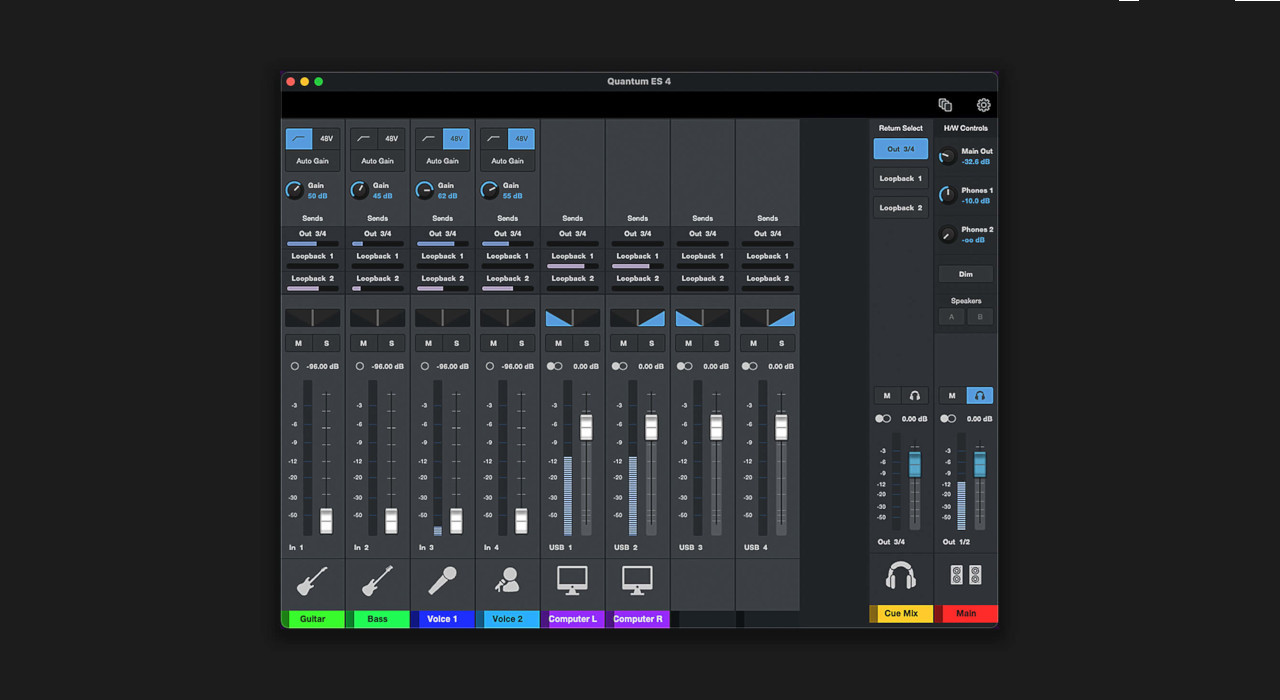Image resolution: width=1280 pixels, height=700 pixels.
Task: Click the yellow Cue Mix label
Action: 901,613
